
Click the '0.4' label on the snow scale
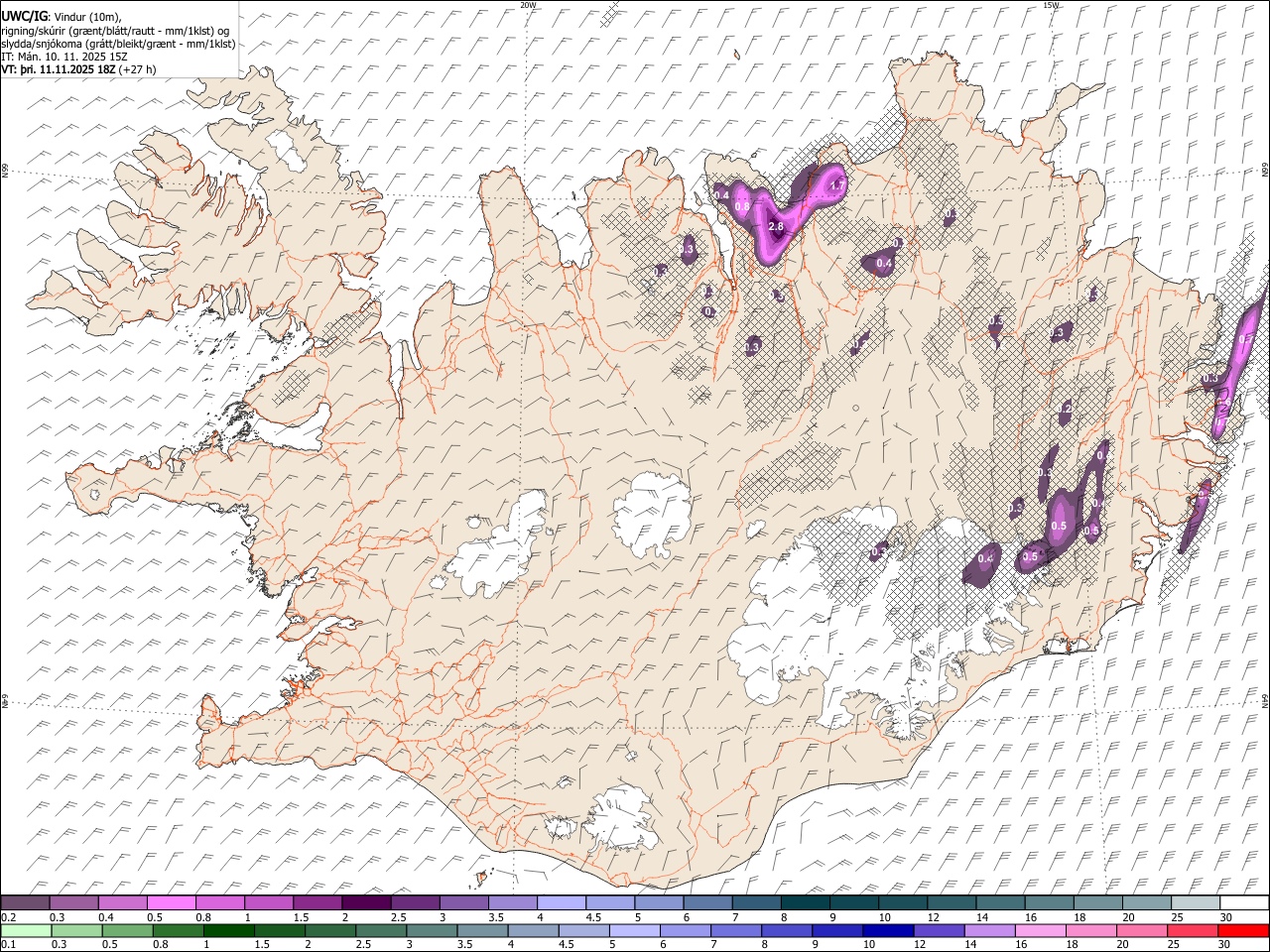(105, 917)
